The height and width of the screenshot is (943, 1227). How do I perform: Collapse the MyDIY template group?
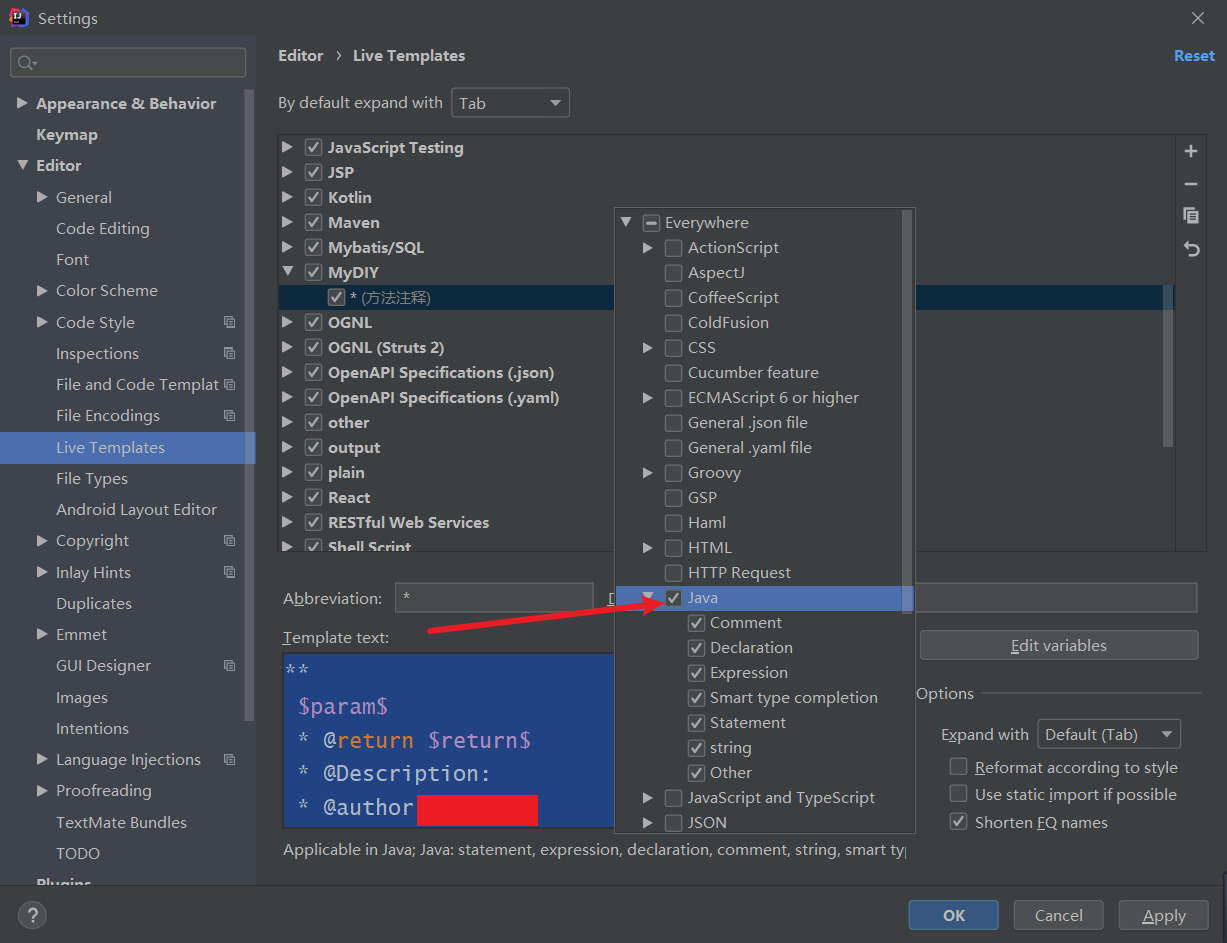pos(288,272)
